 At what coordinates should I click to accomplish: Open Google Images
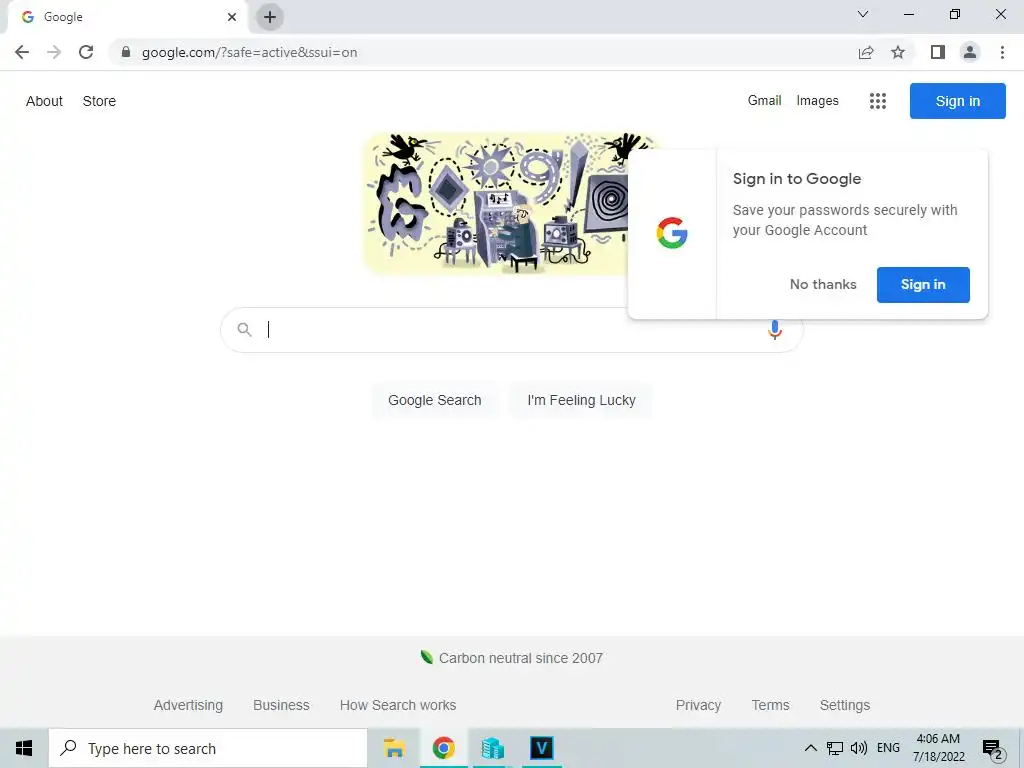click(818, 101)
